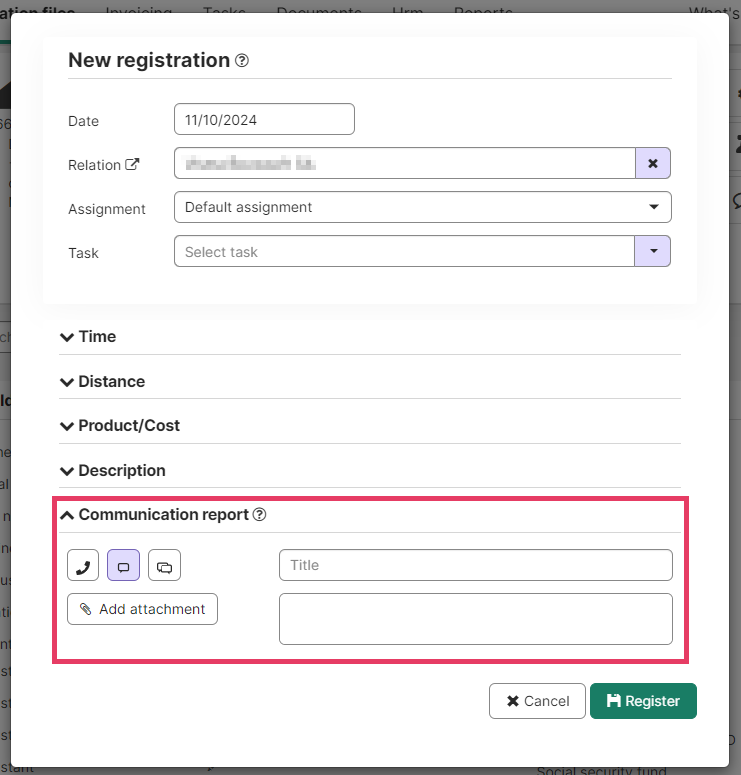Select the phone call communication type icon
The height and width of the screenshot is (775, 741).
click(83, 565)
